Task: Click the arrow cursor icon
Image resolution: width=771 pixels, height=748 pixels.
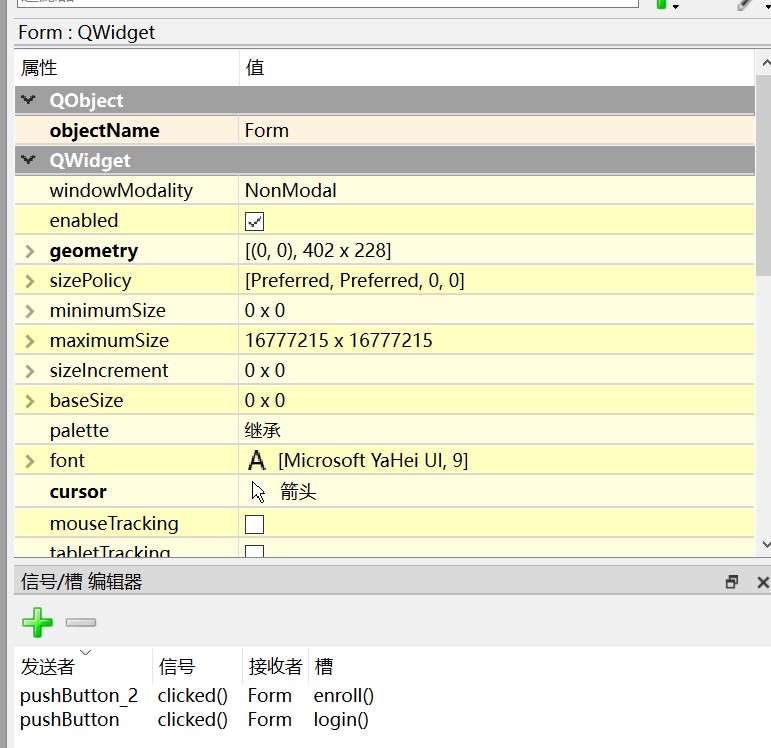Action: pos(258,492)
